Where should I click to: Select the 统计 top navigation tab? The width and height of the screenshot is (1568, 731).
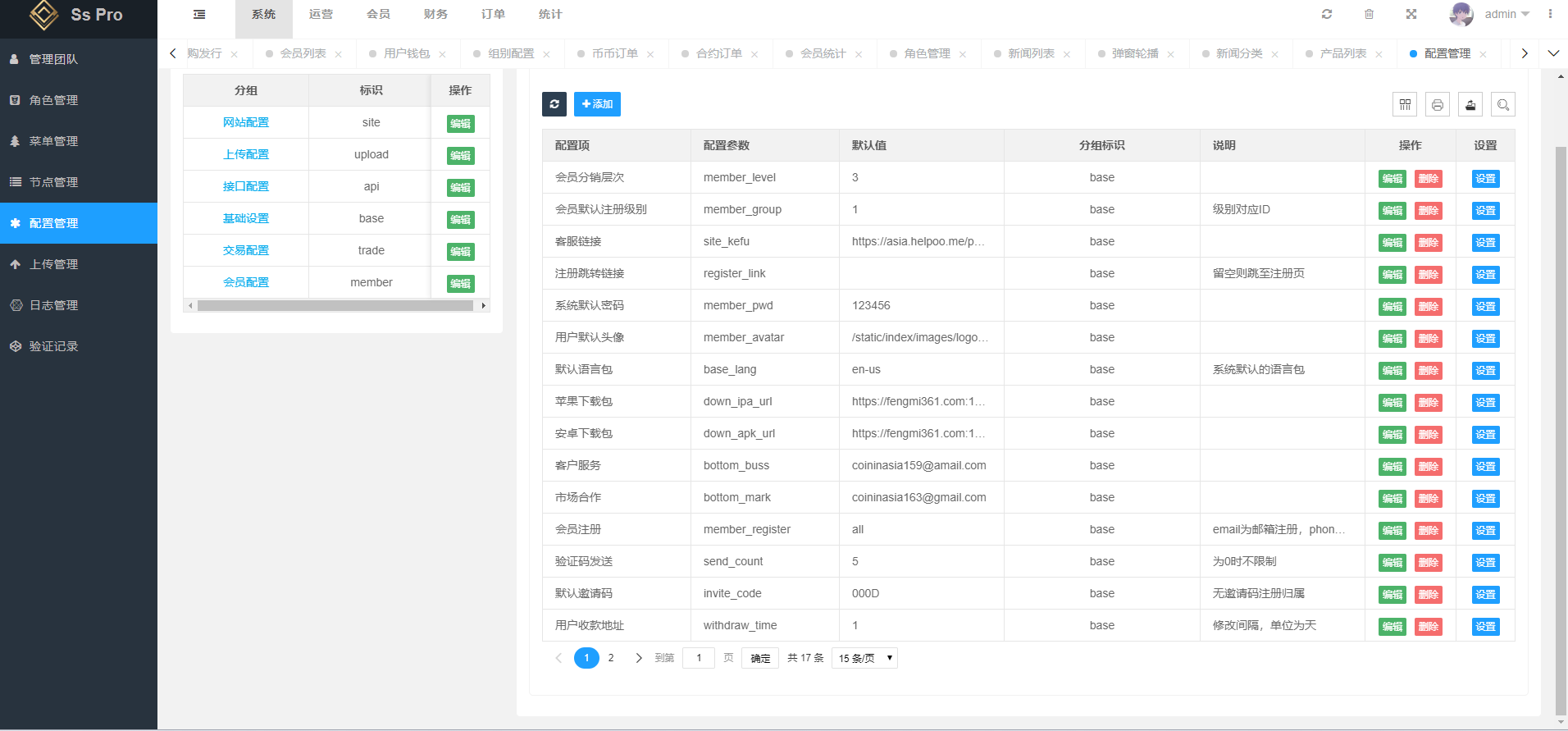click(x=551, y=14)
